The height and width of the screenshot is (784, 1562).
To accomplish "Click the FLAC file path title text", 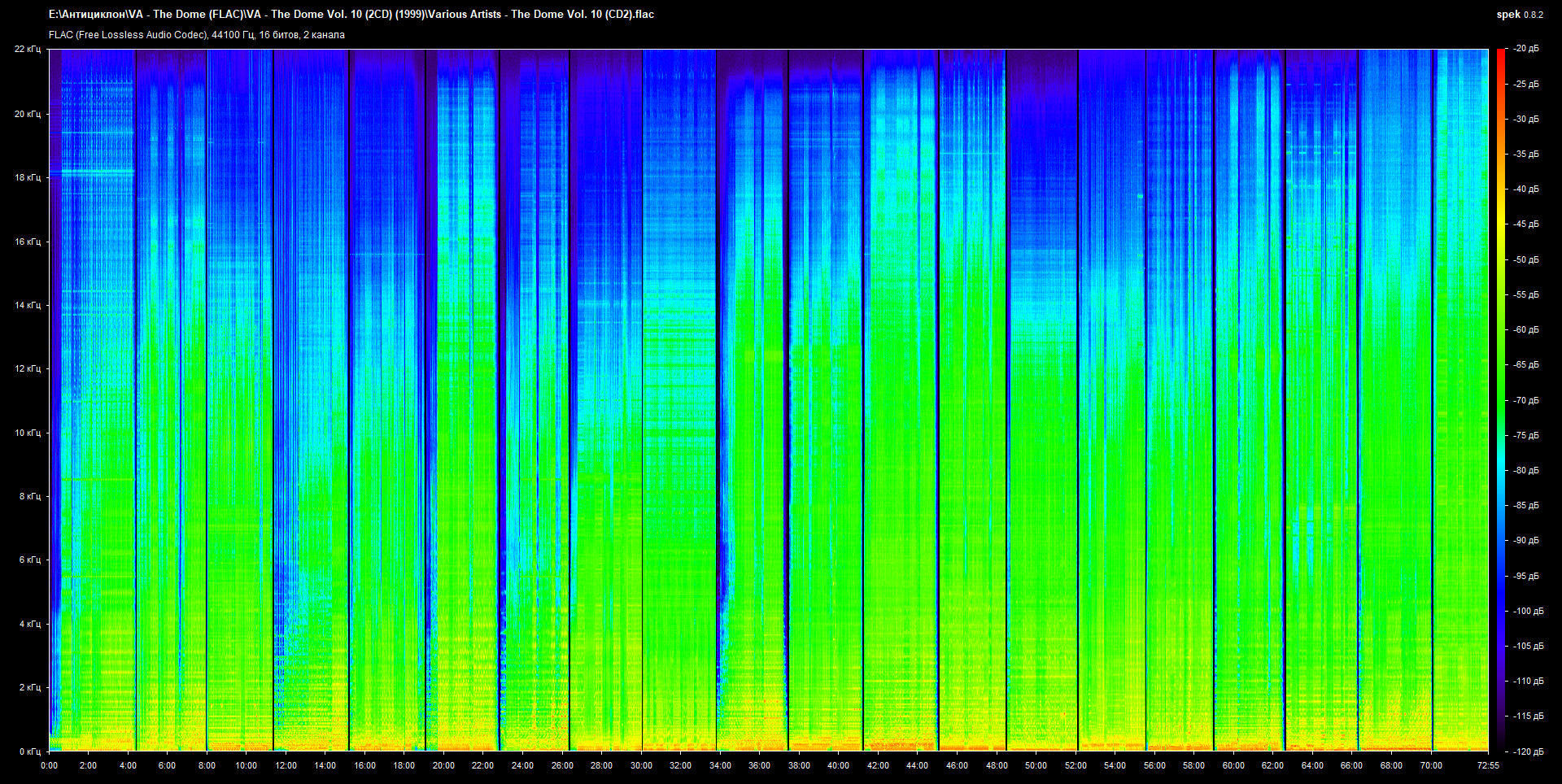I will point(351,15).
